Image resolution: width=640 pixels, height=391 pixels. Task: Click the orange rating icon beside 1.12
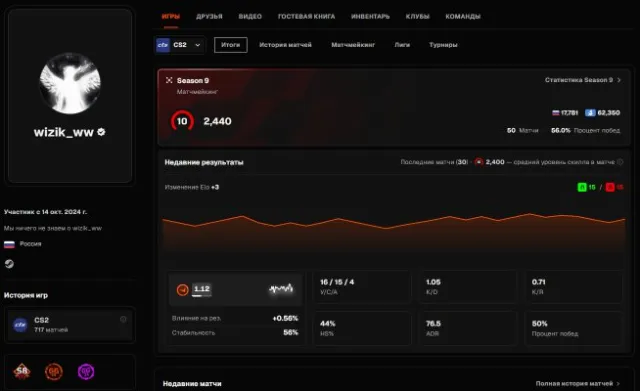click(182, 290)
